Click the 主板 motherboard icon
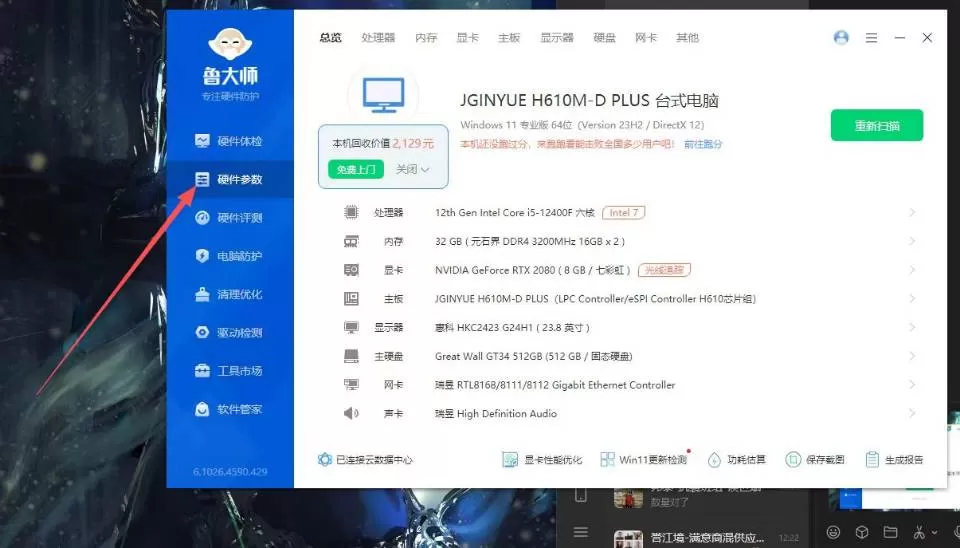960x548 pixels. (351, 299)
